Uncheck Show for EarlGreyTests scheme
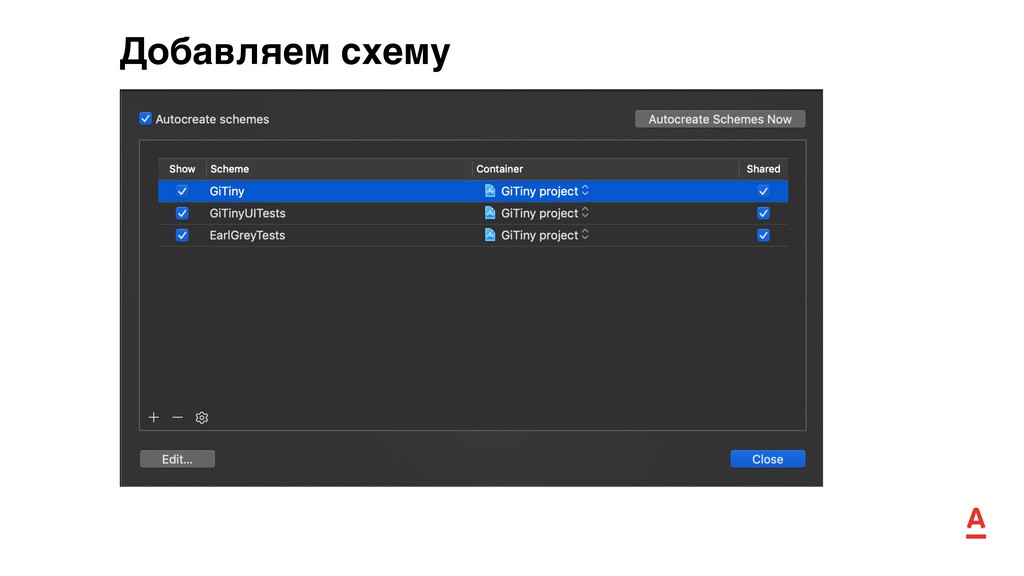 click(x=182, y=235)
